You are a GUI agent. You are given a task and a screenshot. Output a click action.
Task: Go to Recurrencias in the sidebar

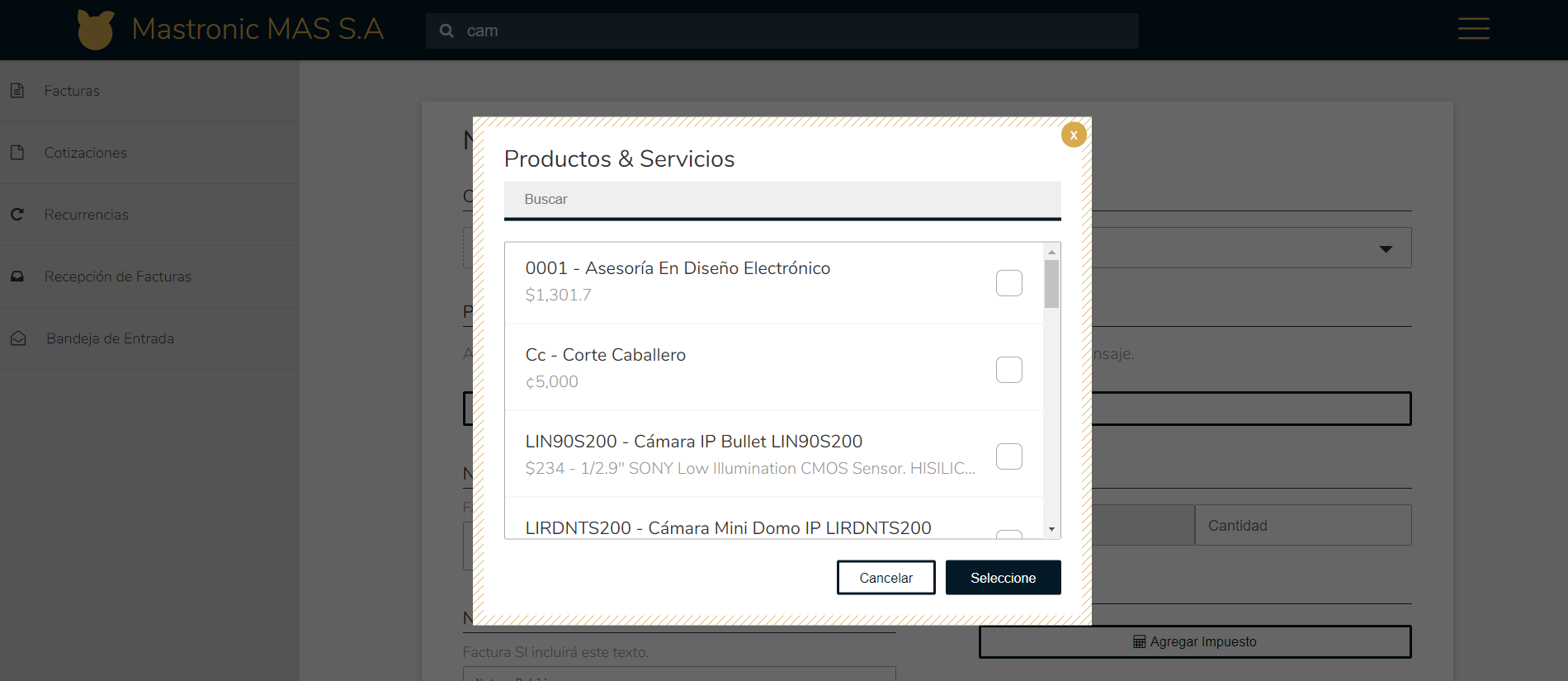coord(87,215)
